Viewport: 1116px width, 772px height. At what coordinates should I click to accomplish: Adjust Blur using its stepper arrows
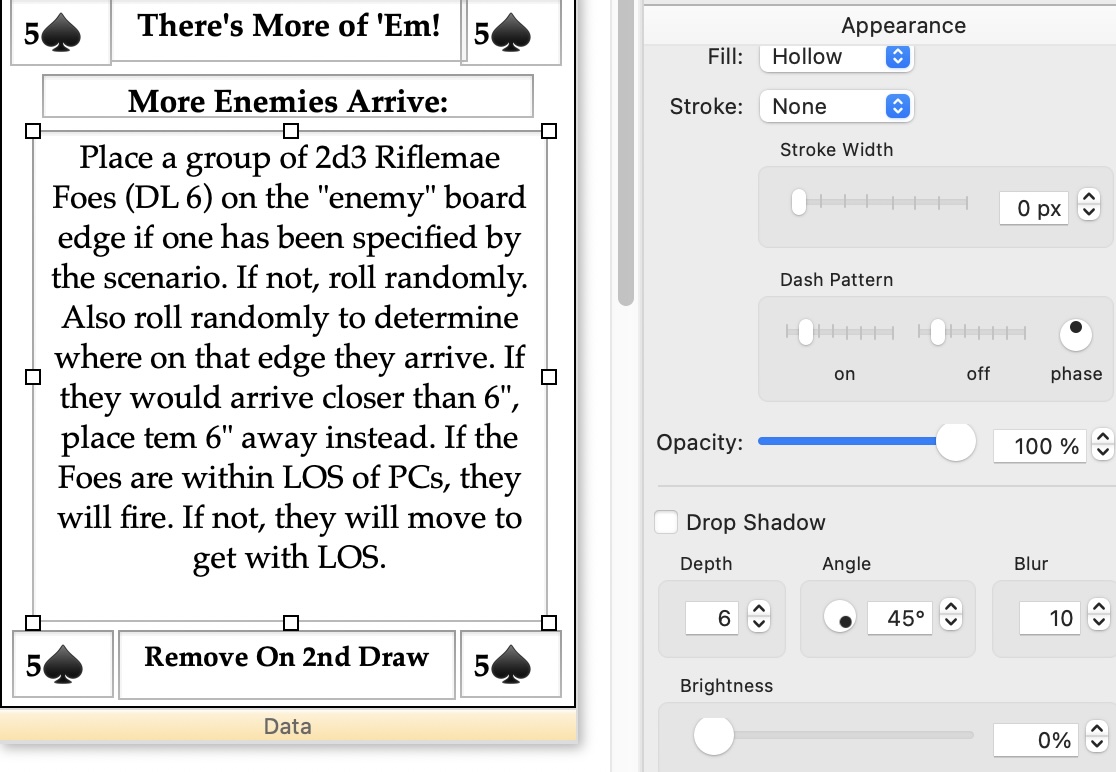click(1099, 616)
